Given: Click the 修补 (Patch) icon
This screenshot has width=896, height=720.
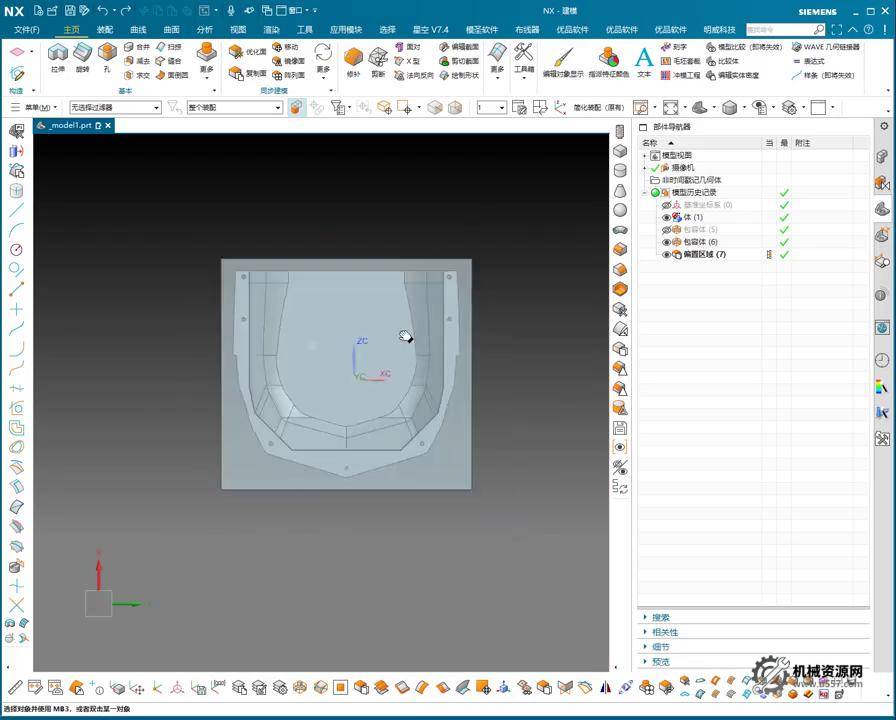Looking at the screenshot, I should 353,58.
